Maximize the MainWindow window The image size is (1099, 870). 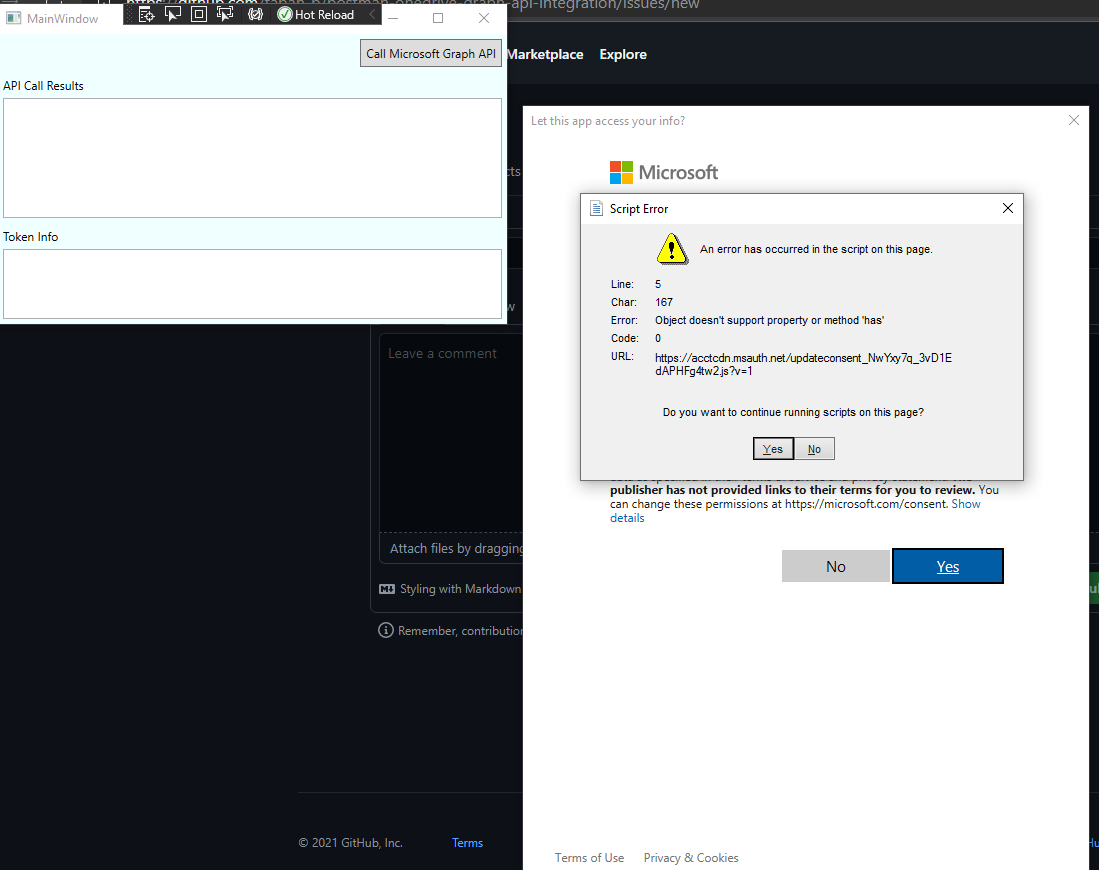tap(438, 18)
